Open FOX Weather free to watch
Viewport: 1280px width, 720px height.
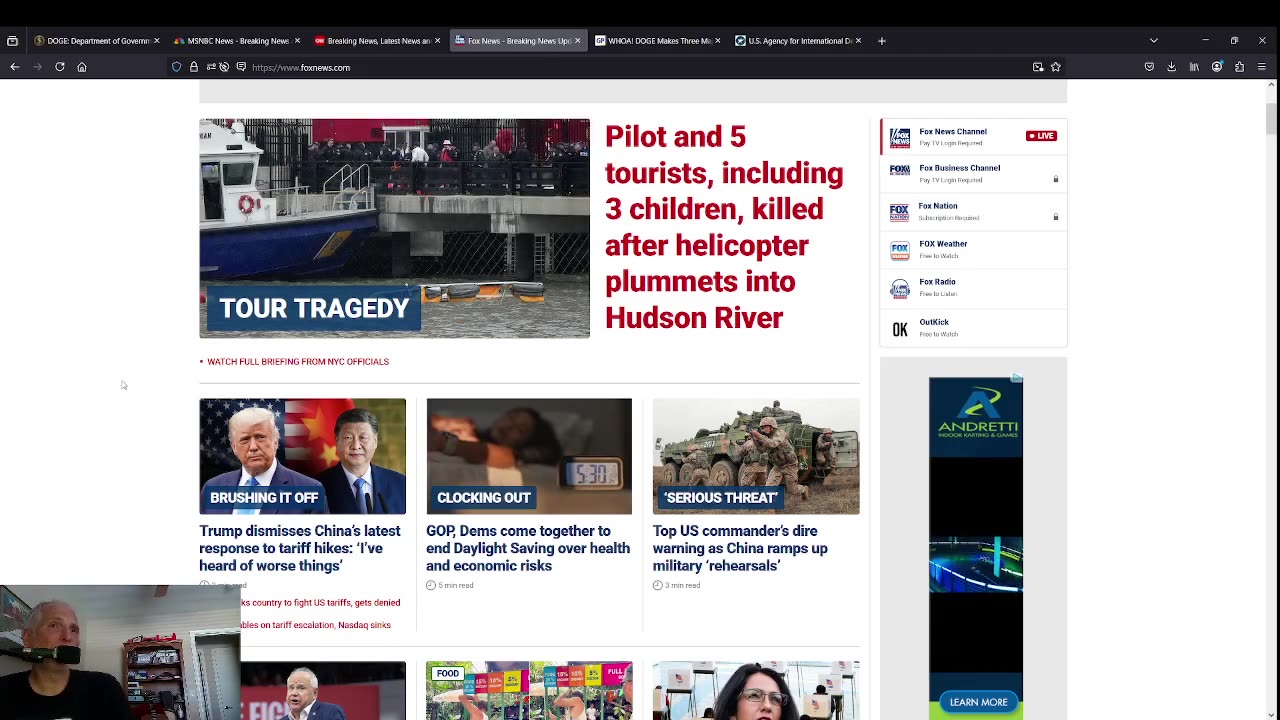(x=943, y=244)
